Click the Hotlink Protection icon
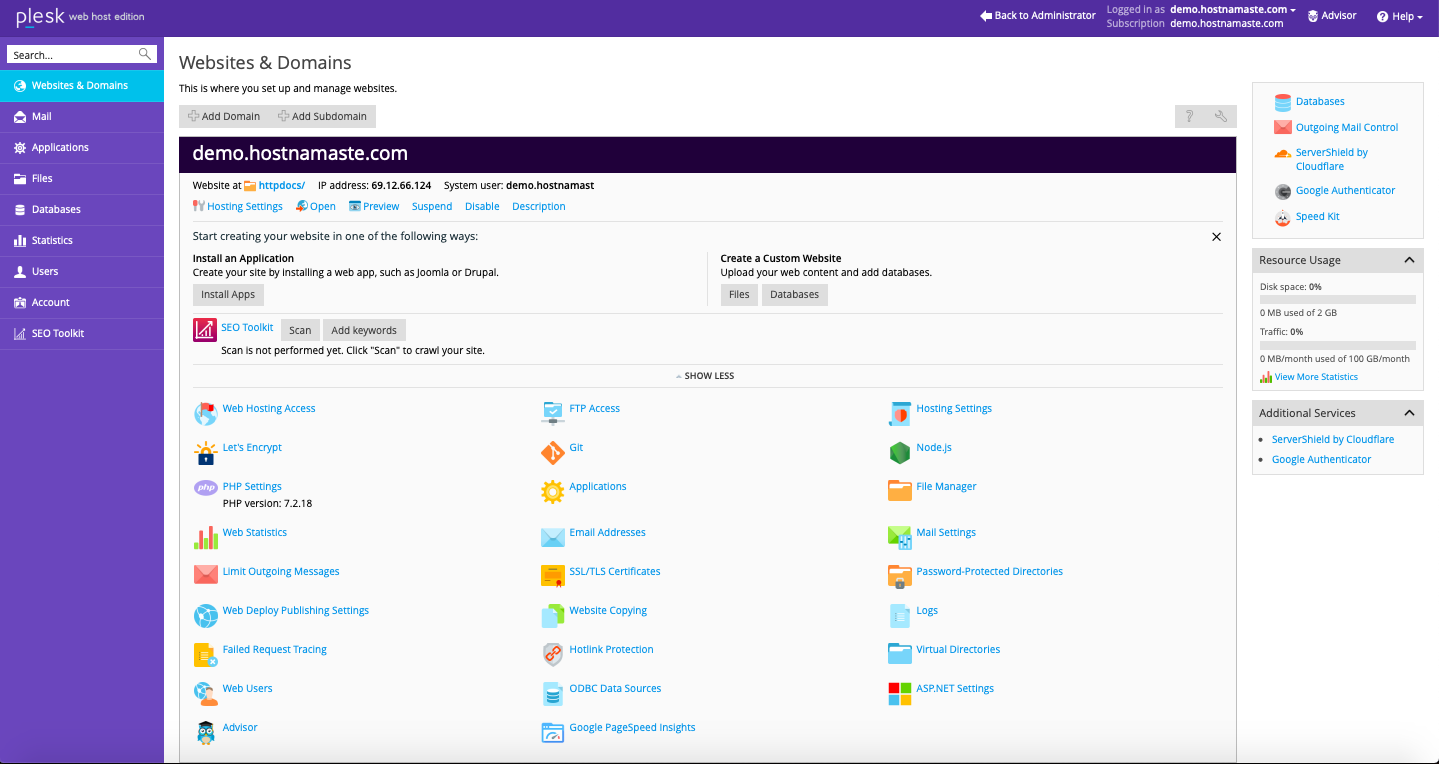Viewport: 1439px width, 764px height. pyautogui.click(x=553, y=655)
